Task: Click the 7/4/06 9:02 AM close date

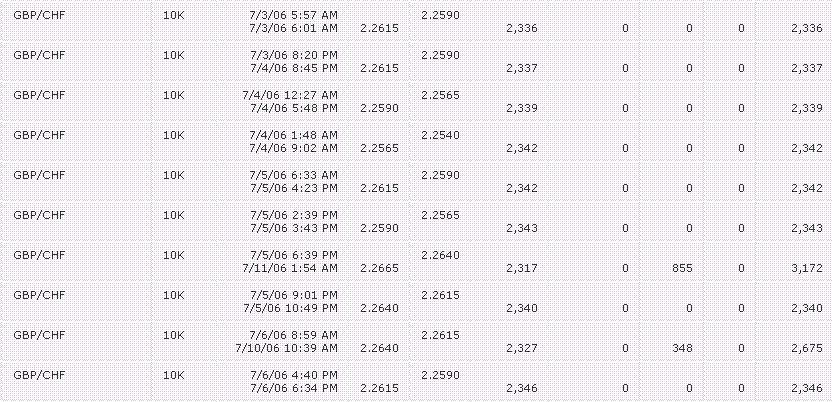Action: pyautogui.click(x=293, y=148)
